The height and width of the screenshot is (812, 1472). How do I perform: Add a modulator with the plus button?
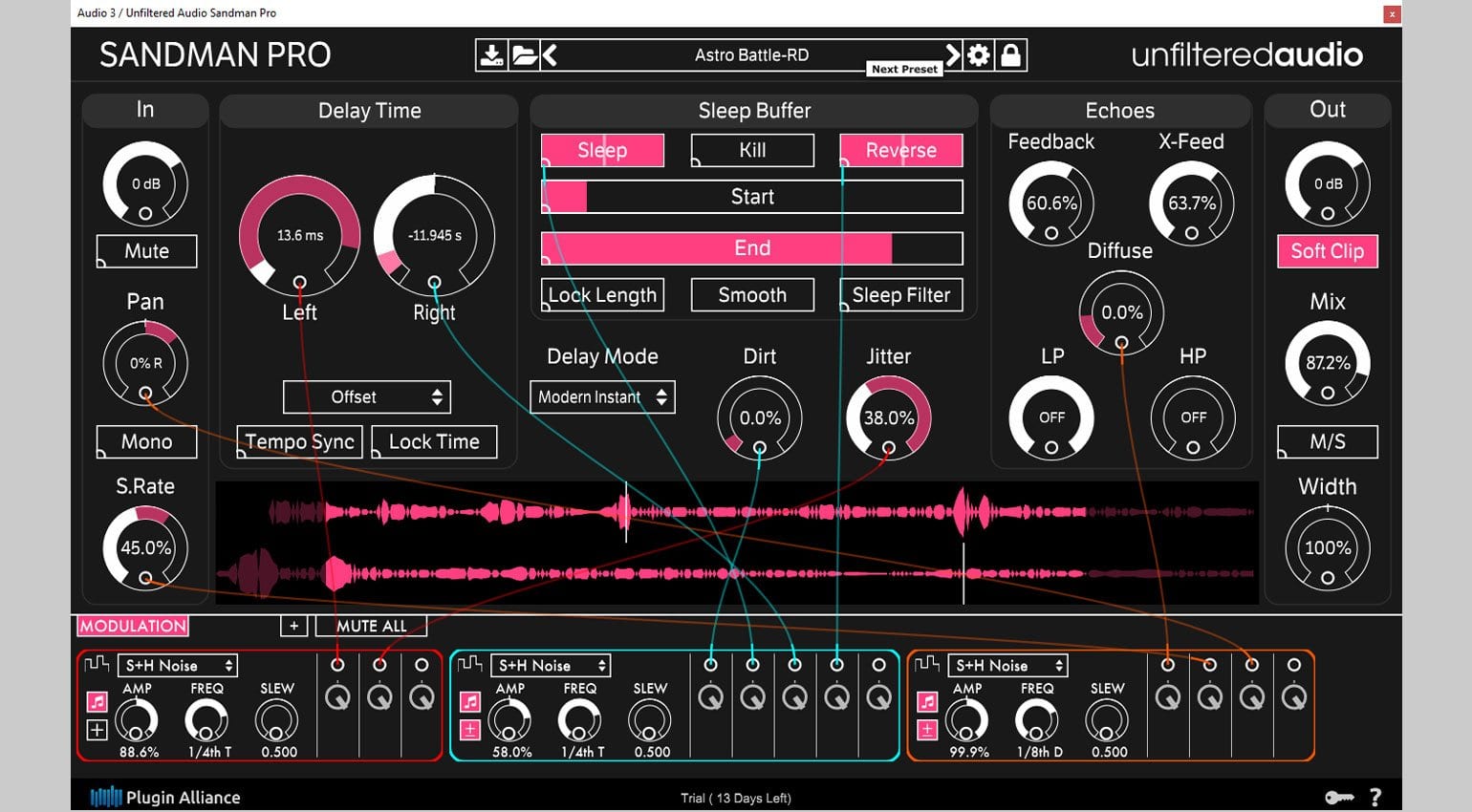[x=293, y=626]
